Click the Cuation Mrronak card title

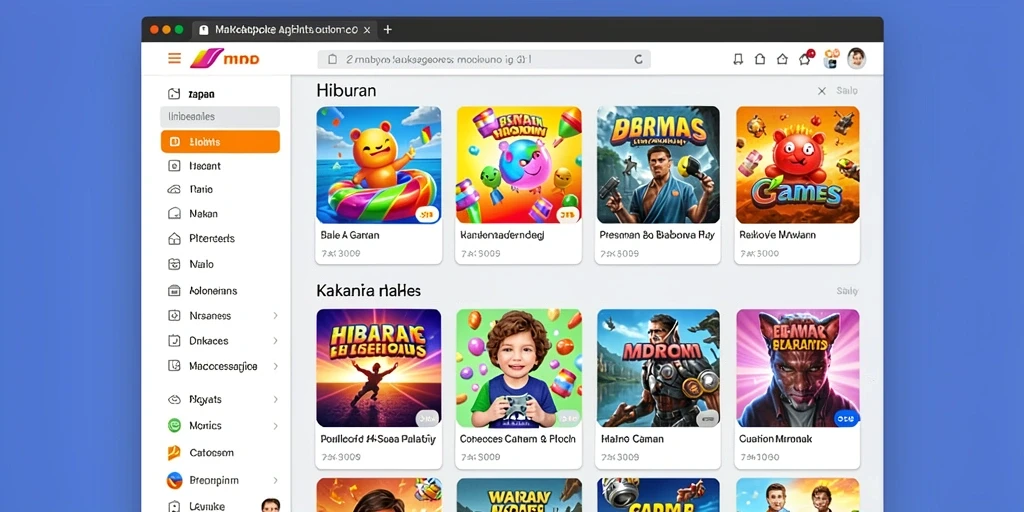tap(775, 439)
